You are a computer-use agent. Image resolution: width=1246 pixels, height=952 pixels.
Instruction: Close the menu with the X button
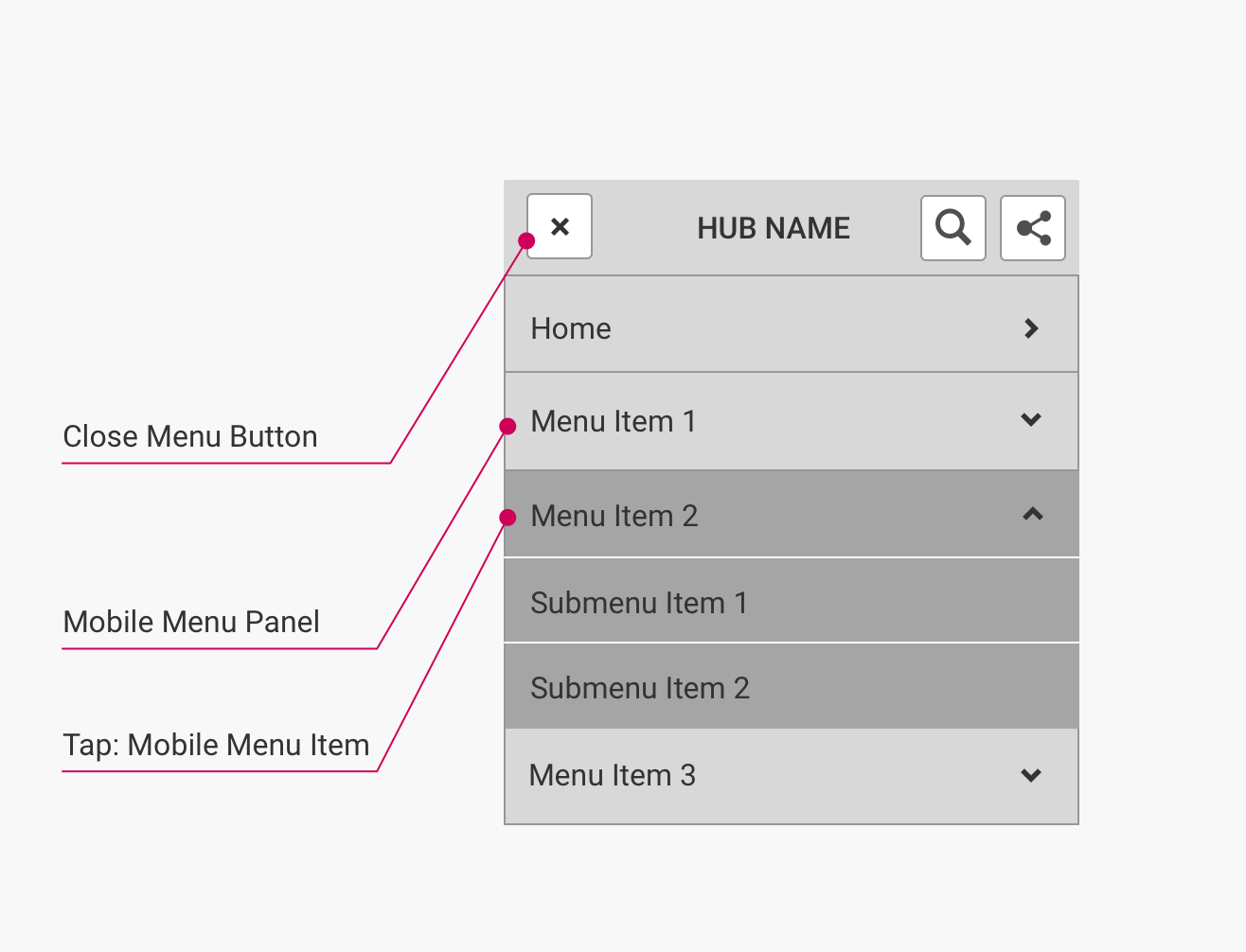point(560,226)
